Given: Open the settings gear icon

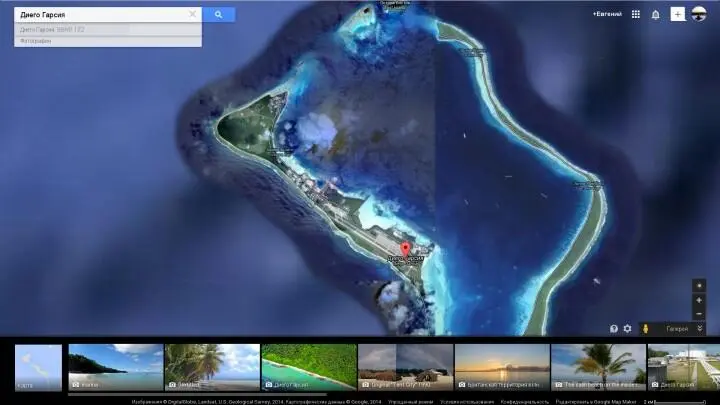Looking at the screenshot, I should pyautogui.click(x=628, y=328).
